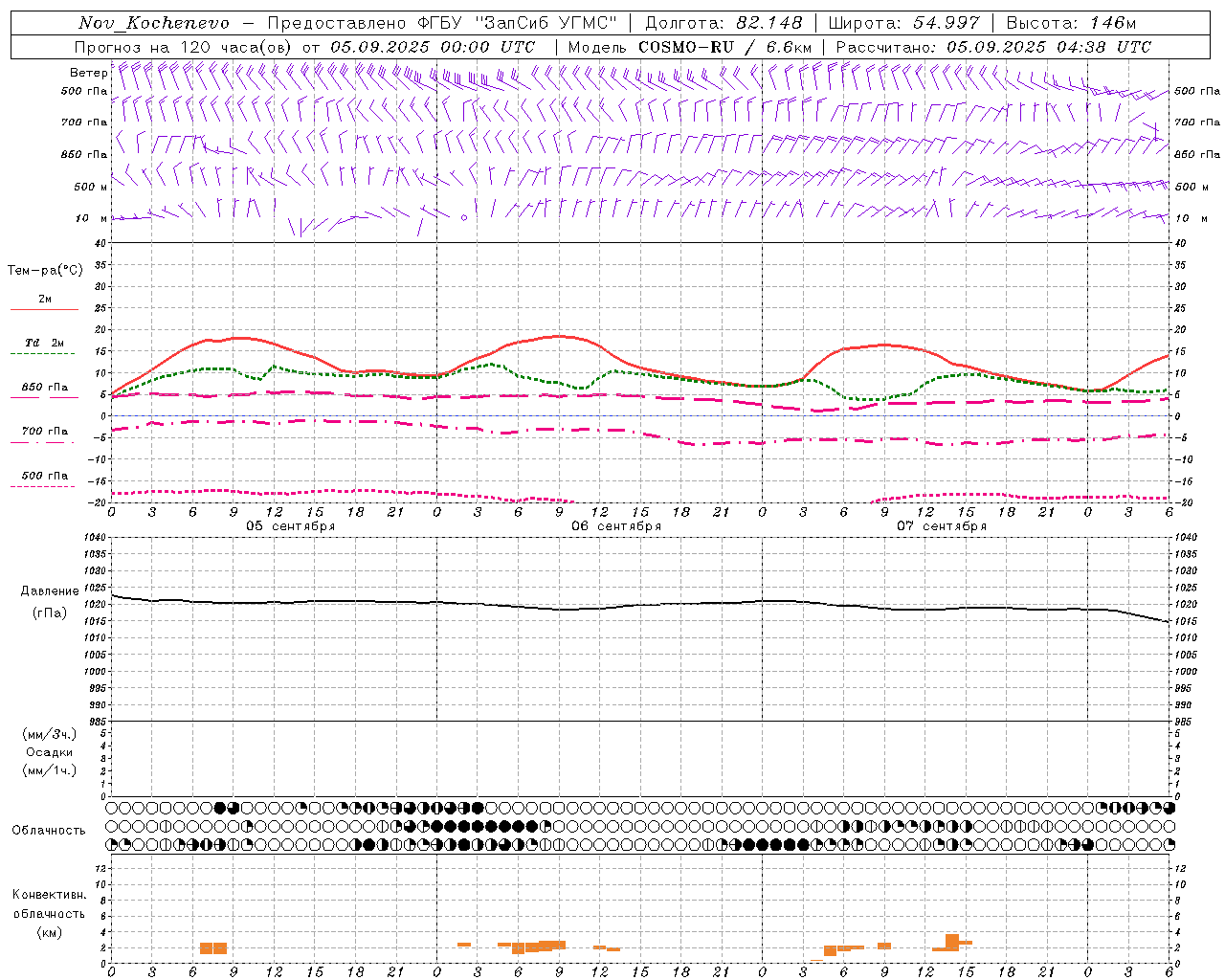Click the Конвективн. label of convective panel
The width and height of the screenshot is (1225, 980).
(x=49, y=895)
